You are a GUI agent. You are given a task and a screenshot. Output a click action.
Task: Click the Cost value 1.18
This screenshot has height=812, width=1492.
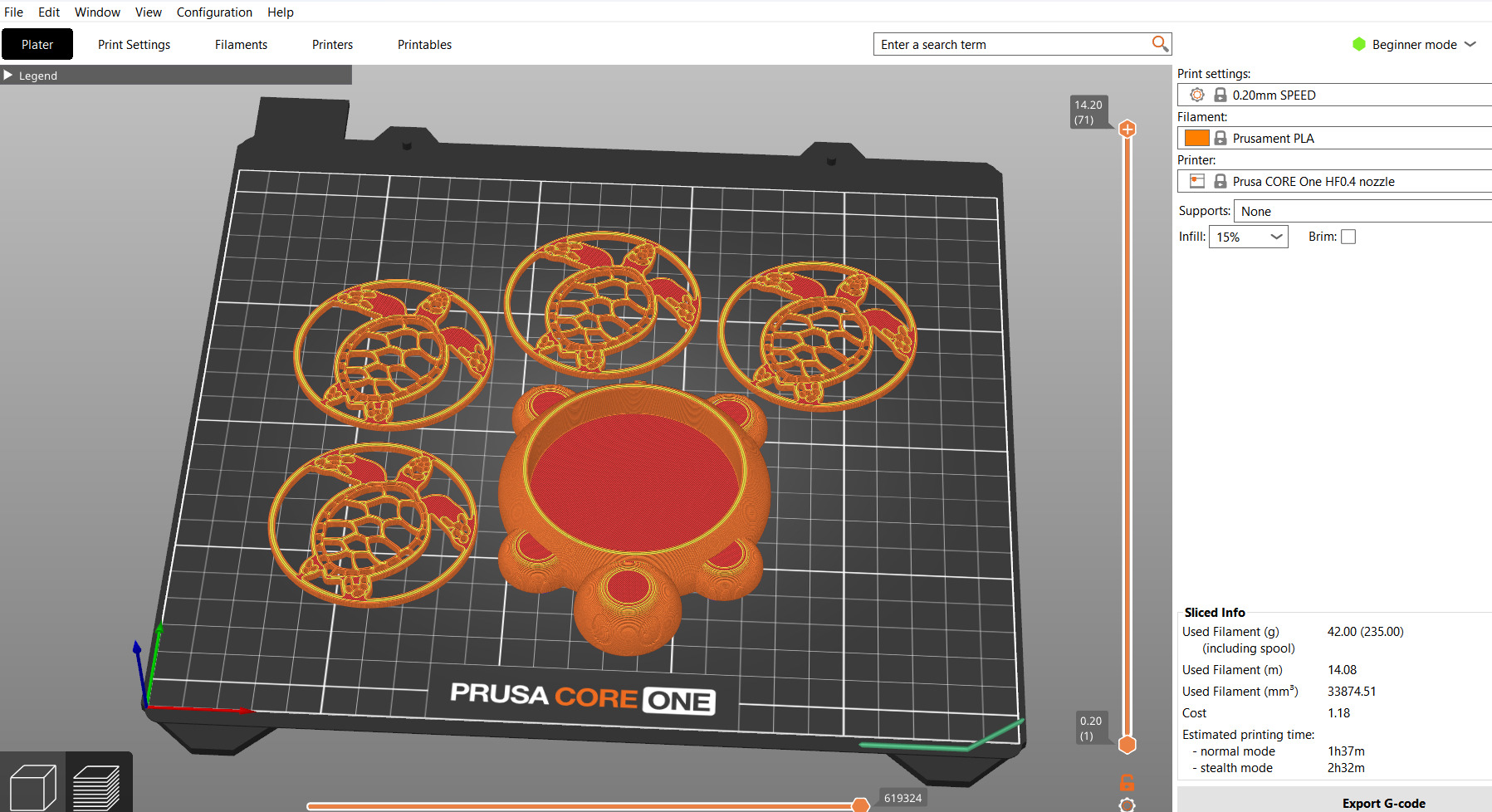(x=1338, y=712)
